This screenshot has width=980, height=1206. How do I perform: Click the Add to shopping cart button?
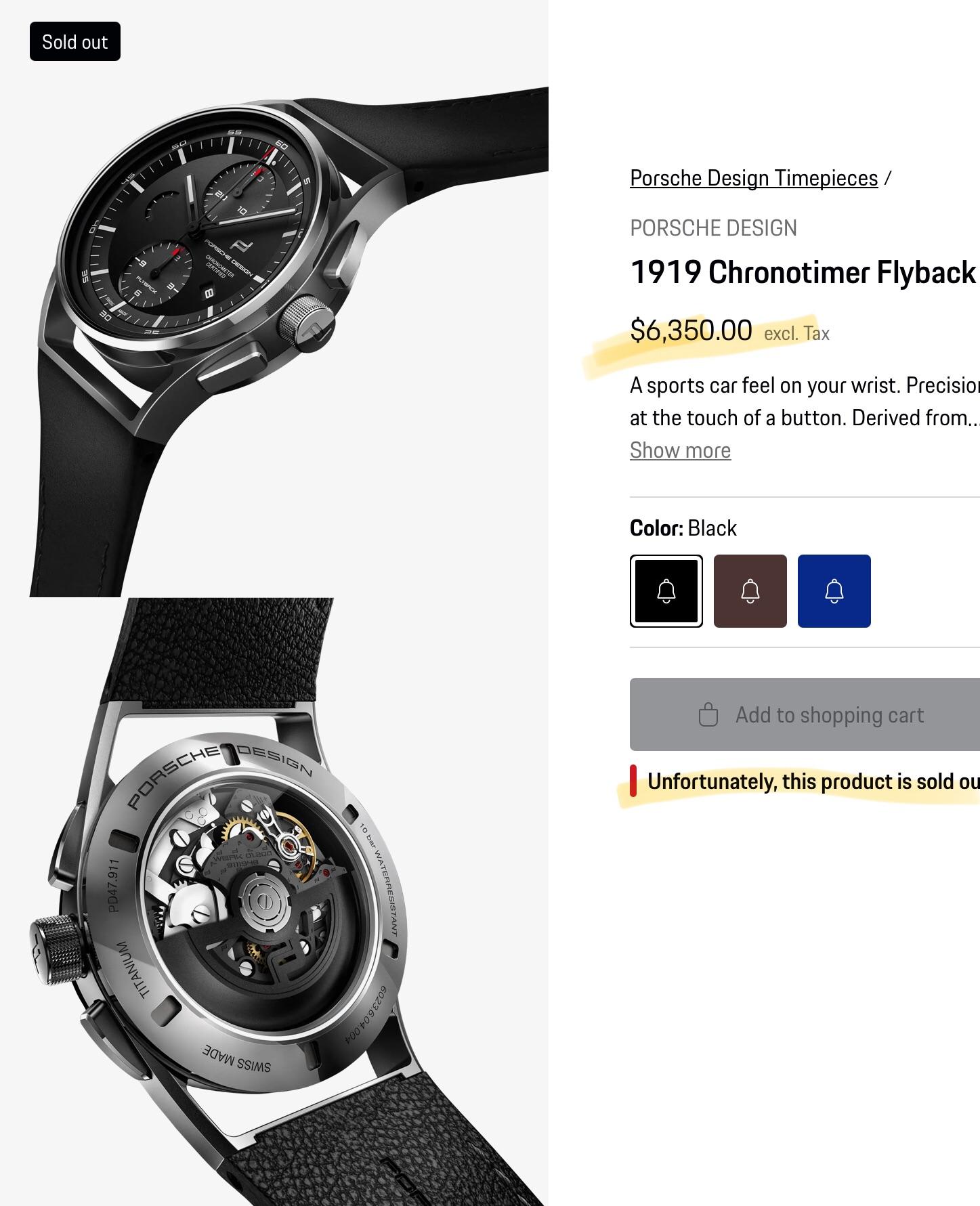coord(805,714)
